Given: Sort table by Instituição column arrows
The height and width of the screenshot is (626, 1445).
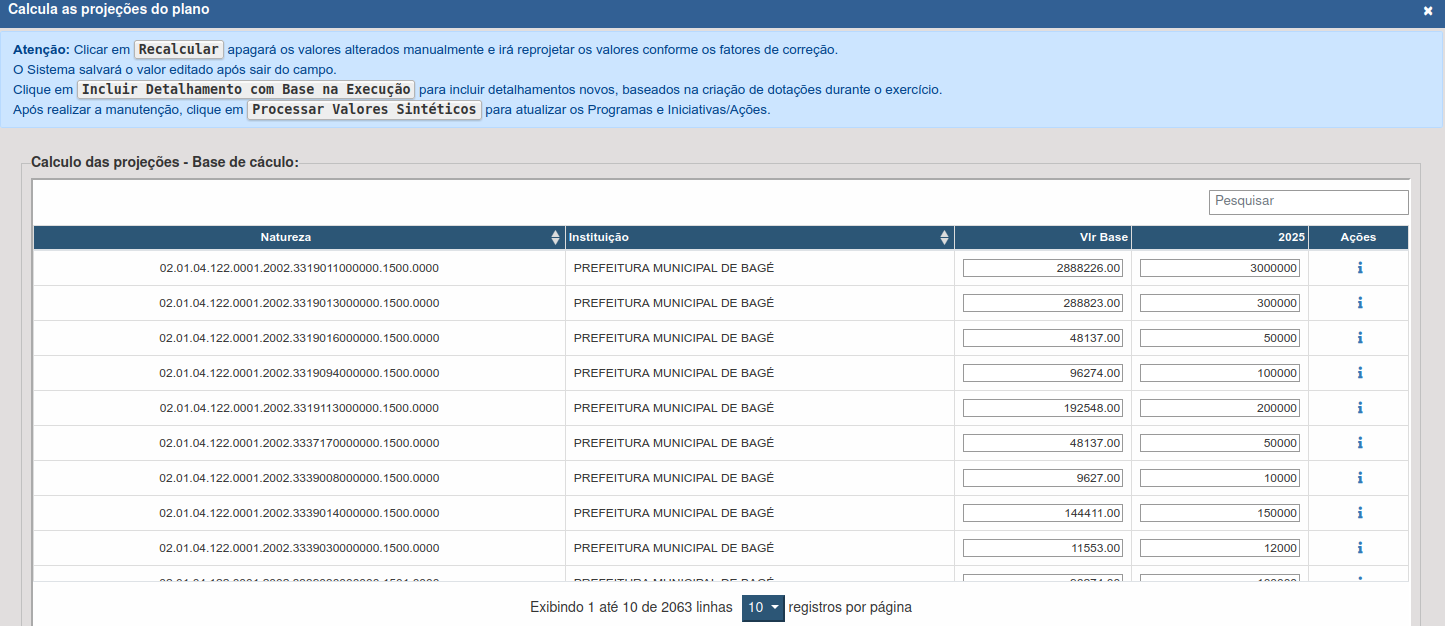Looking at the screenshot, I should [x=944, y=238].
